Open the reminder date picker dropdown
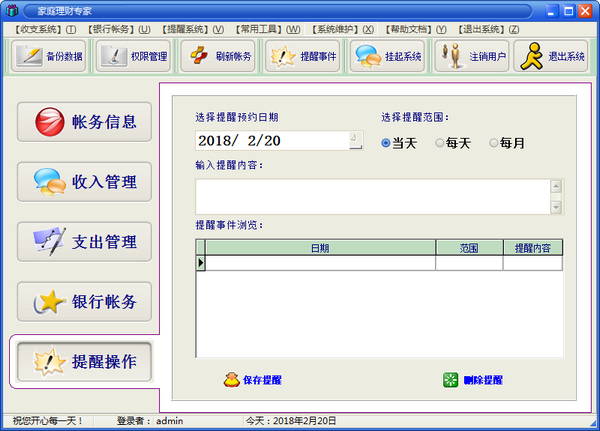600x431 pixels. click(x=355, y=141)
